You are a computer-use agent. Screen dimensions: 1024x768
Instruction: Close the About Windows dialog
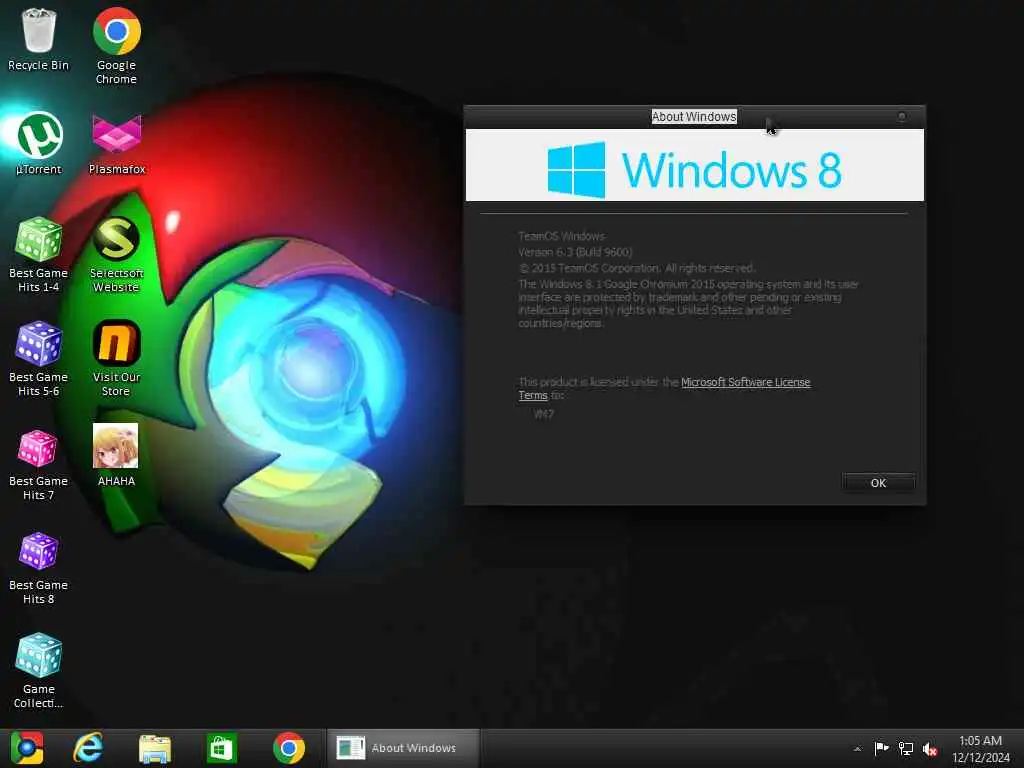902,116
